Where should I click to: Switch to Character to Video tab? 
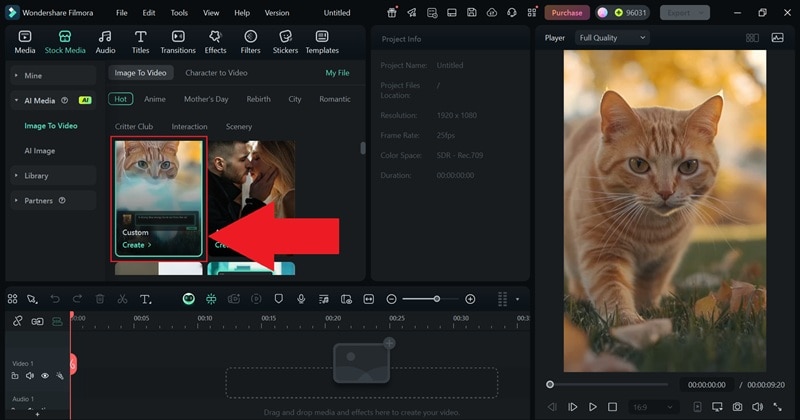(x=216, y=73)
